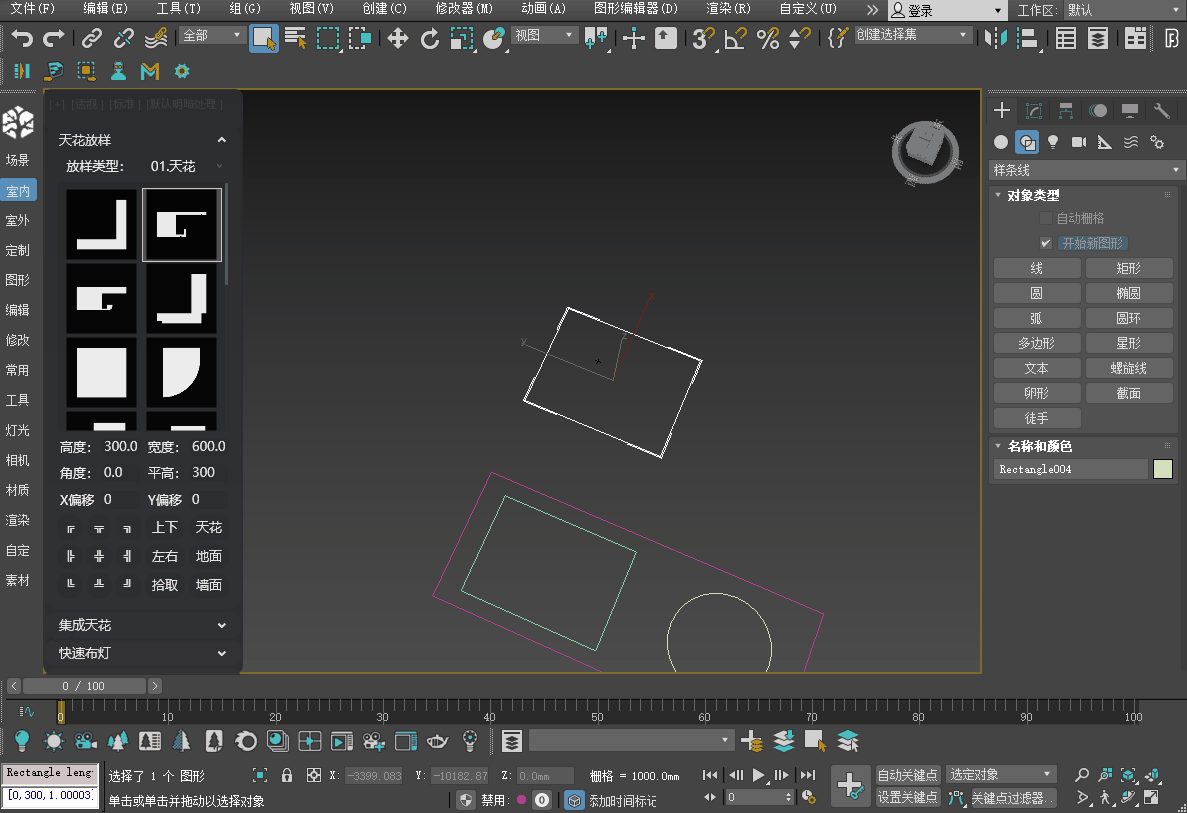Choose the Select and Scale tool
This screenshot has width=1187, height=813.
461,38
